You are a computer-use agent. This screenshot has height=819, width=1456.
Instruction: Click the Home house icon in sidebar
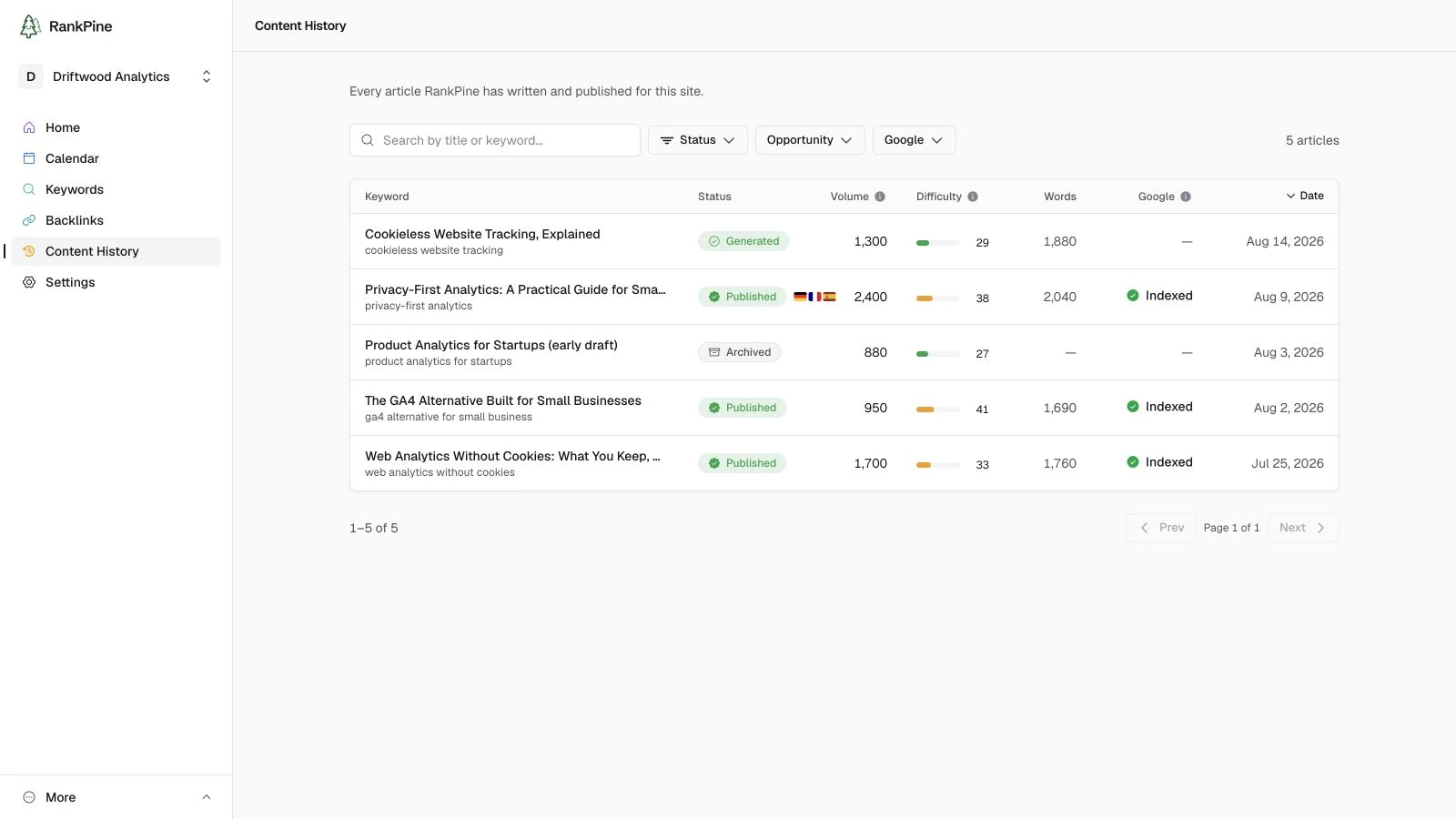coord(29,127)
